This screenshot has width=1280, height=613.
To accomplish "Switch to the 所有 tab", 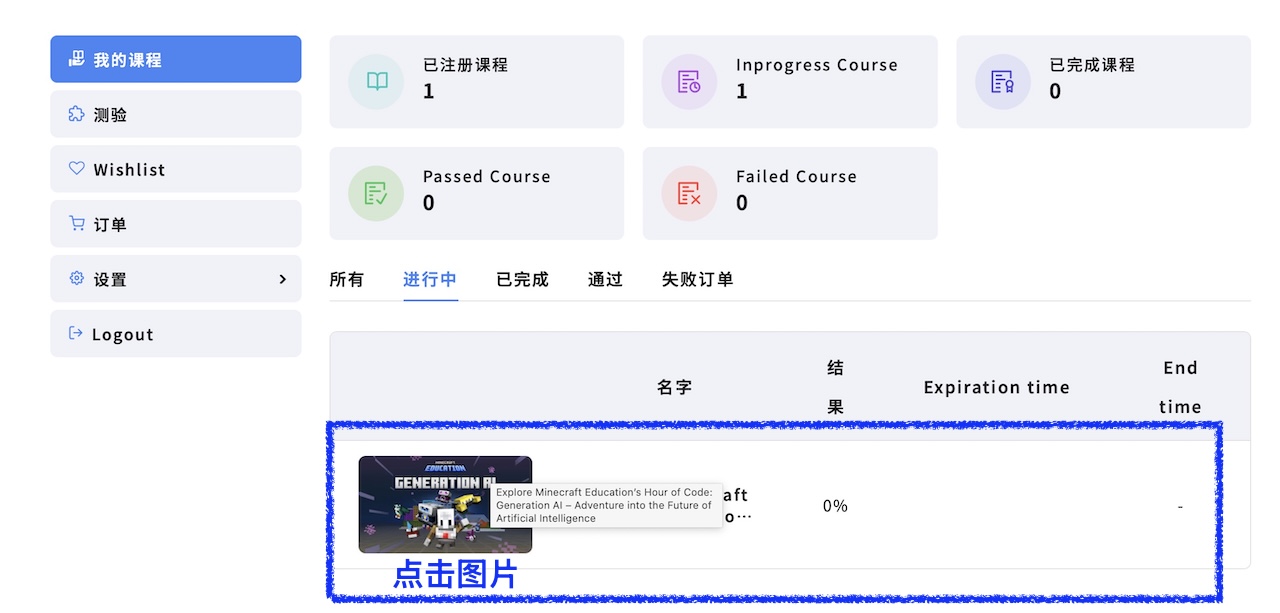I will 347,279.
